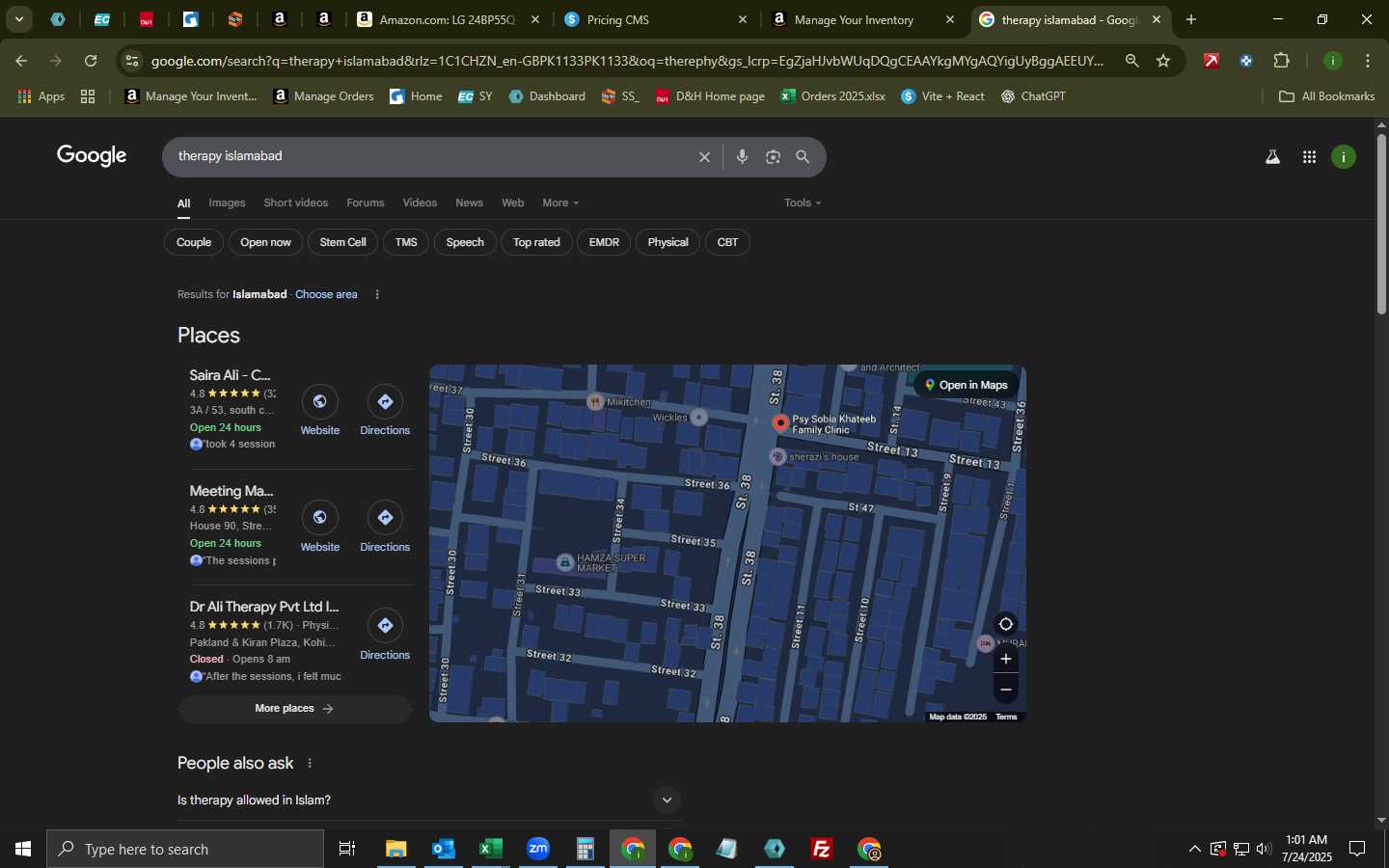Open the Terms link on the map
Viewport: 1389px width, 868px height.
tap(1006, 717)
